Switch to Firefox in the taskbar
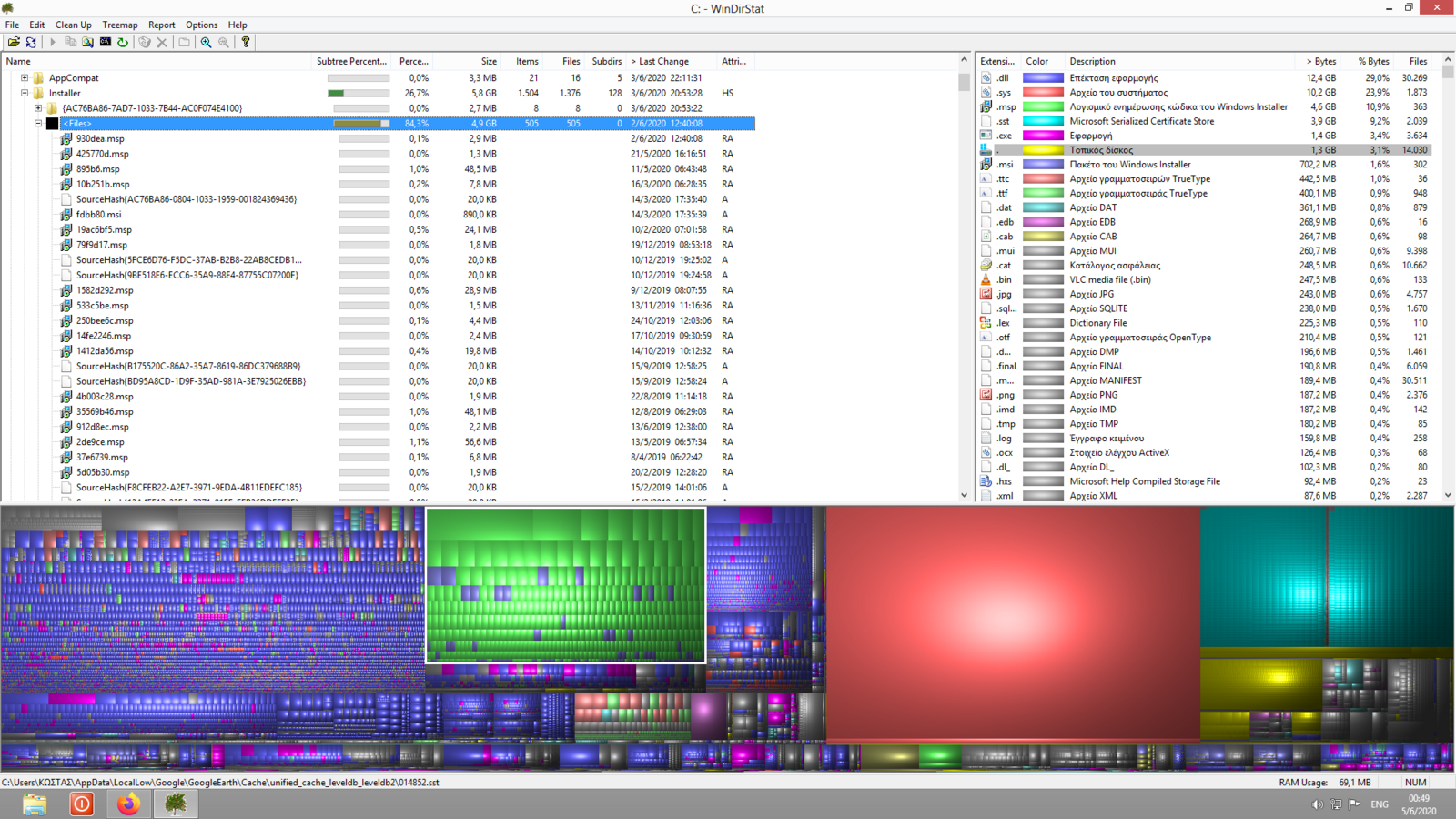This screenshot has height=819, width=1456. tap(128, 804)
